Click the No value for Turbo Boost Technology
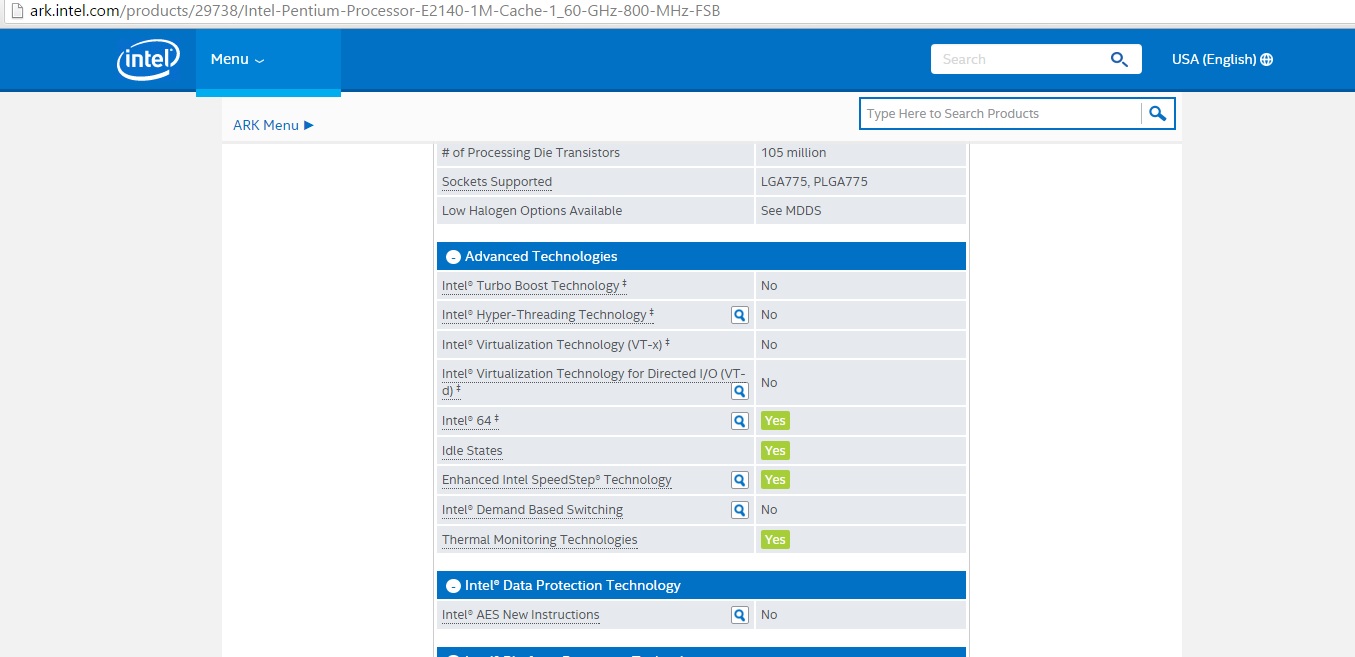 769,286
